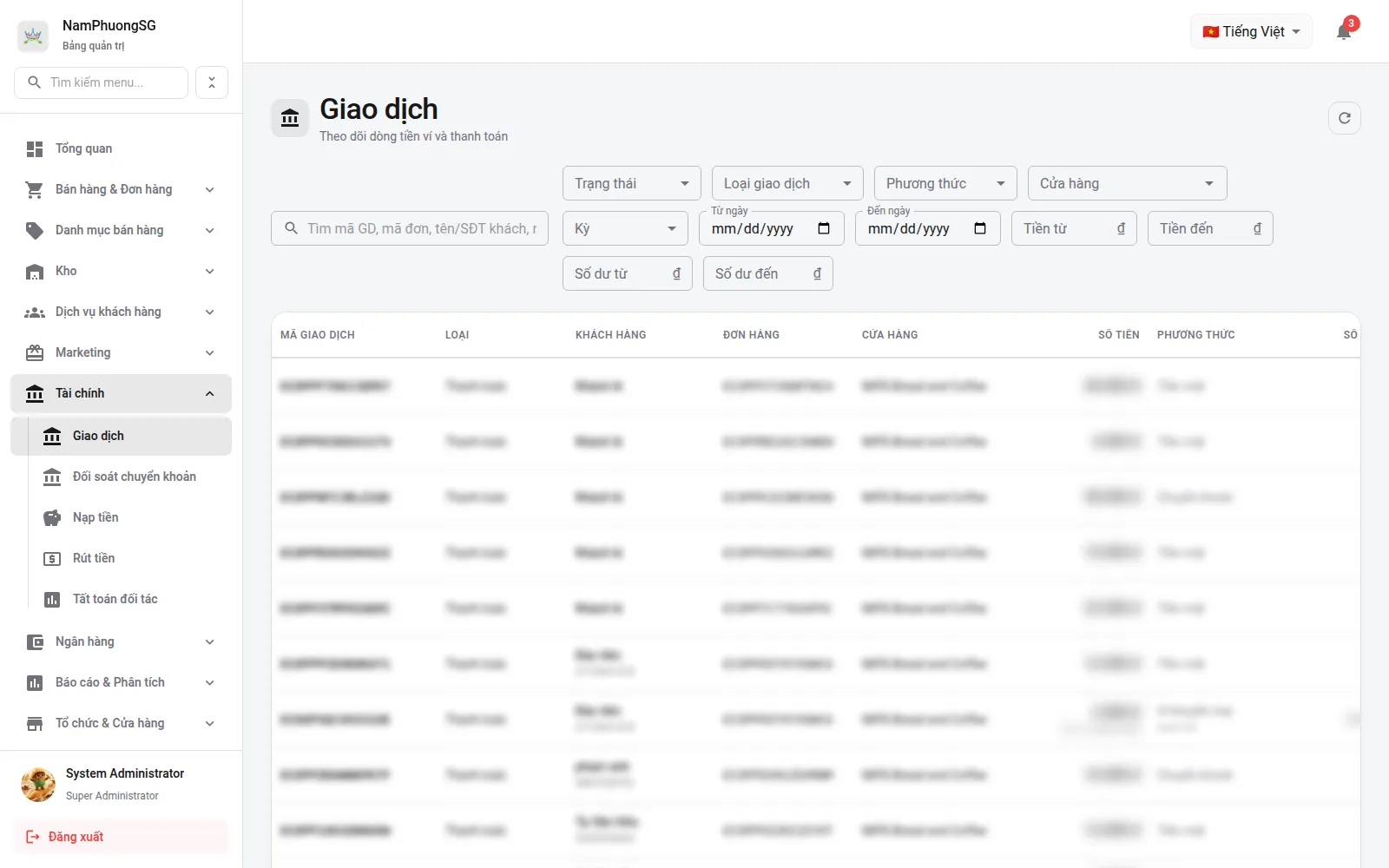1389x868 pixels.
Task: Open the Đến ngày calendar picker icon
Action: 980,228
